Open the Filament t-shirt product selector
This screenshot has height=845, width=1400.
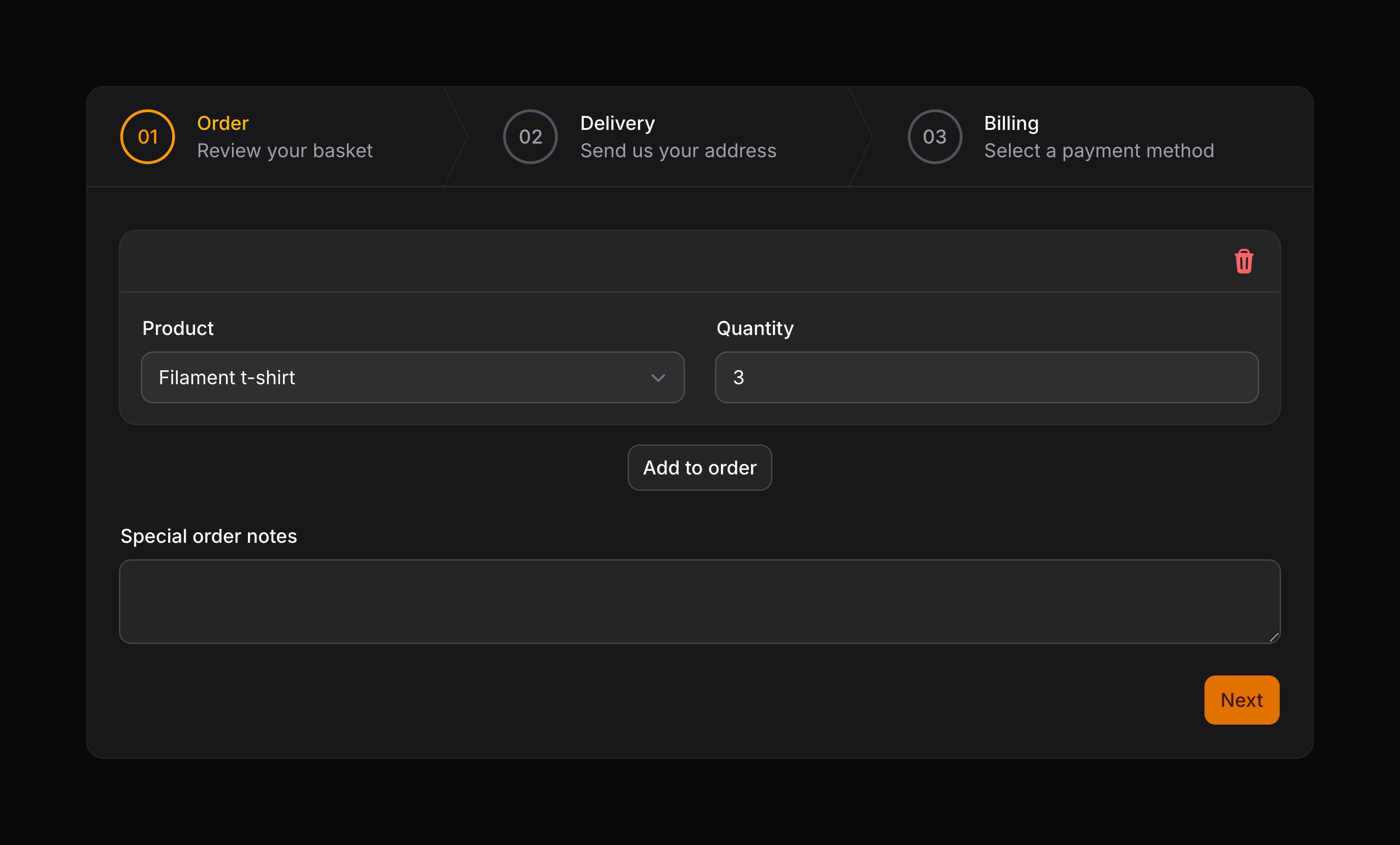[413, 377]
